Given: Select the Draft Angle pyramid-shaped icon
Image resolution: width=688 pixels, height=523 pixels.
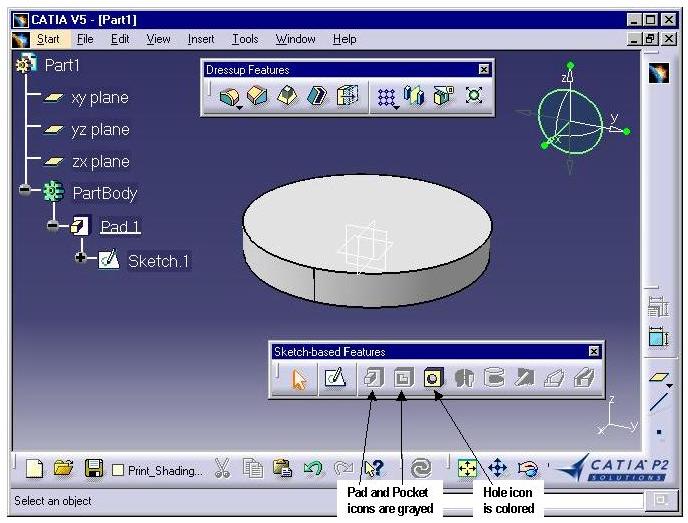Looking at the screenshot, I should coord(287,95).
